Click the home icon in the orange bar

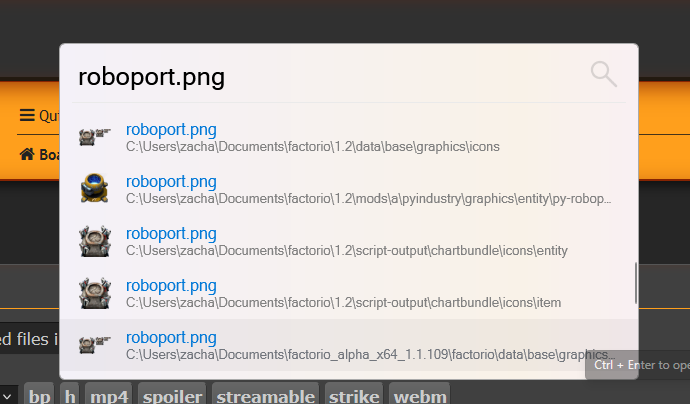[27, 154]
